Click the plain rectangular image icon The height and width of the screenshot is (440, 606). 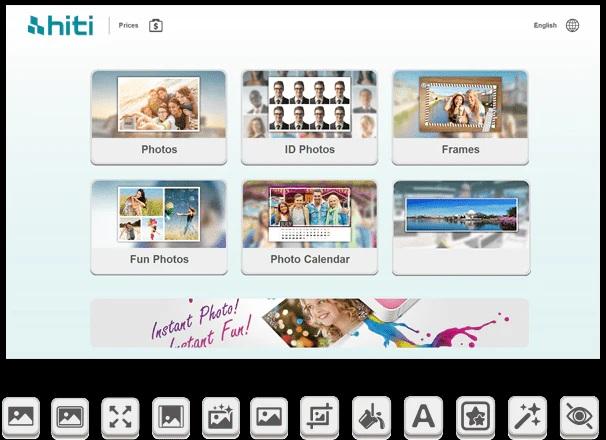(x=269, y=417)
